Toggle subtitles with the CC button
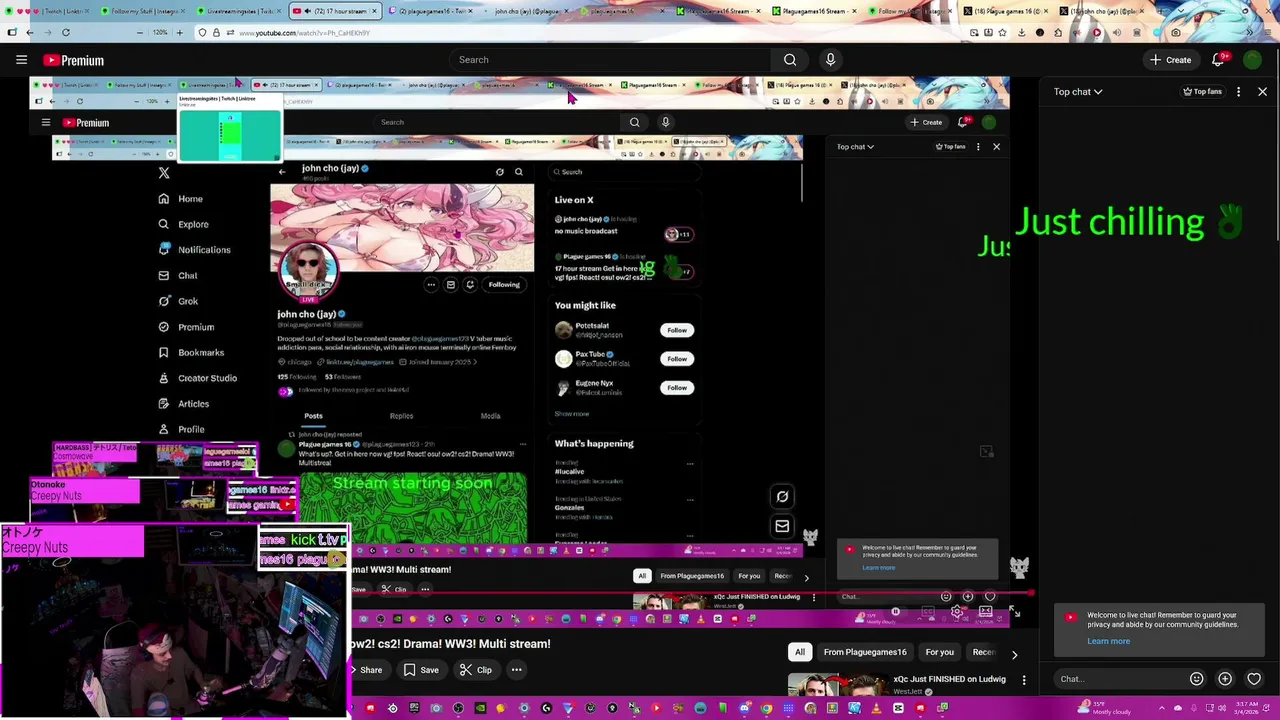Screen dimensions: 1280x720 927,611
